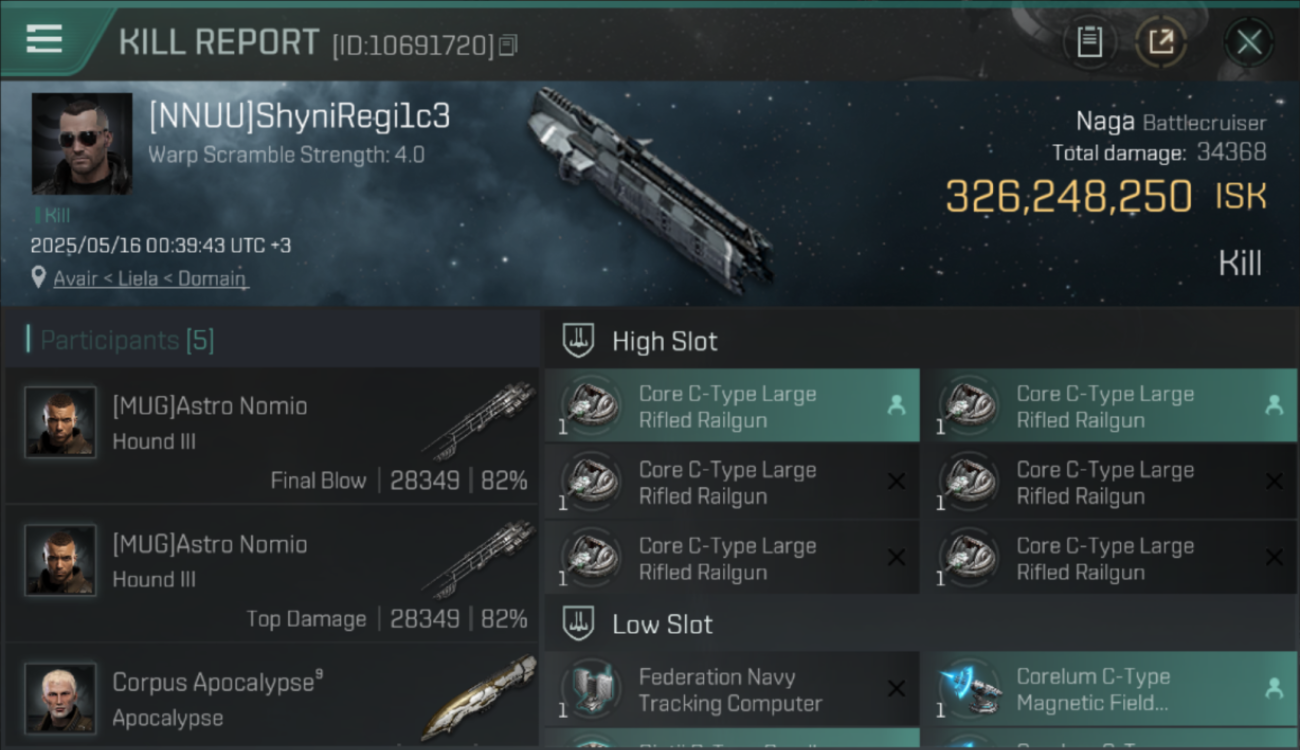This screenshot has width=1300, height=750.
Task: Click the Low Slot section icon
Action: (578, 624)
